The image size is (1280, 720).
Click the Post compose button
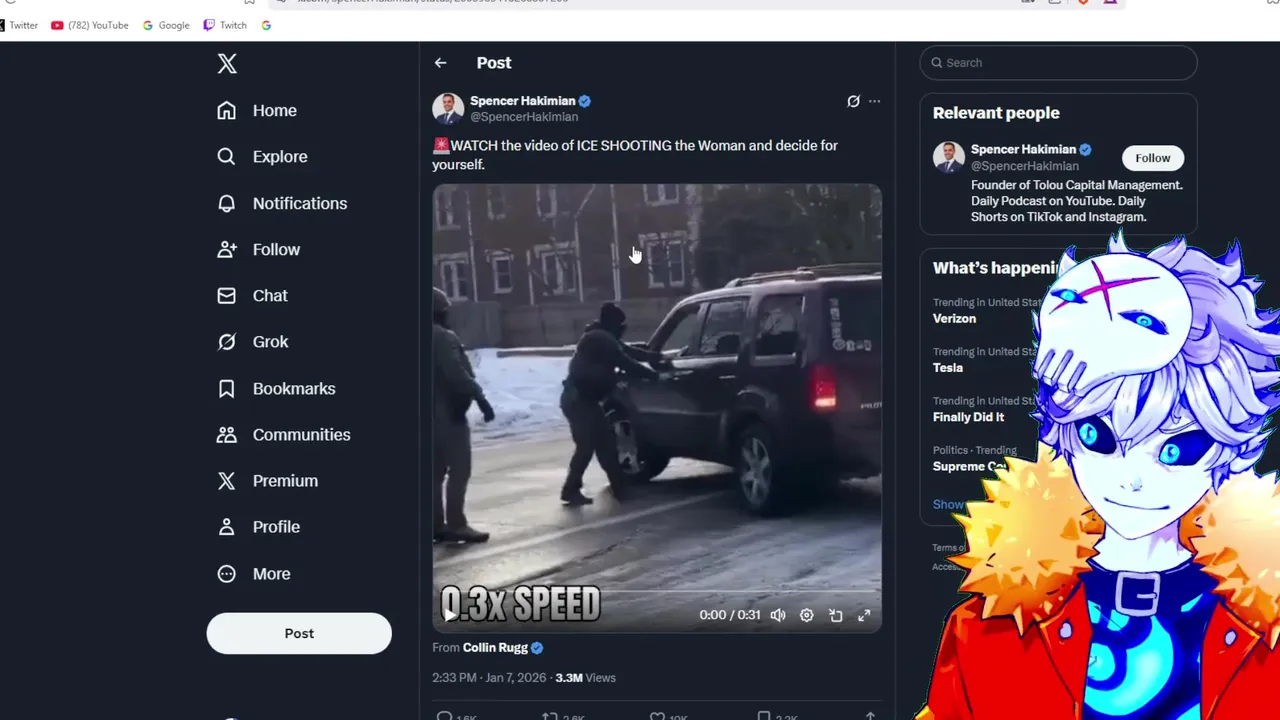point(299,633)
